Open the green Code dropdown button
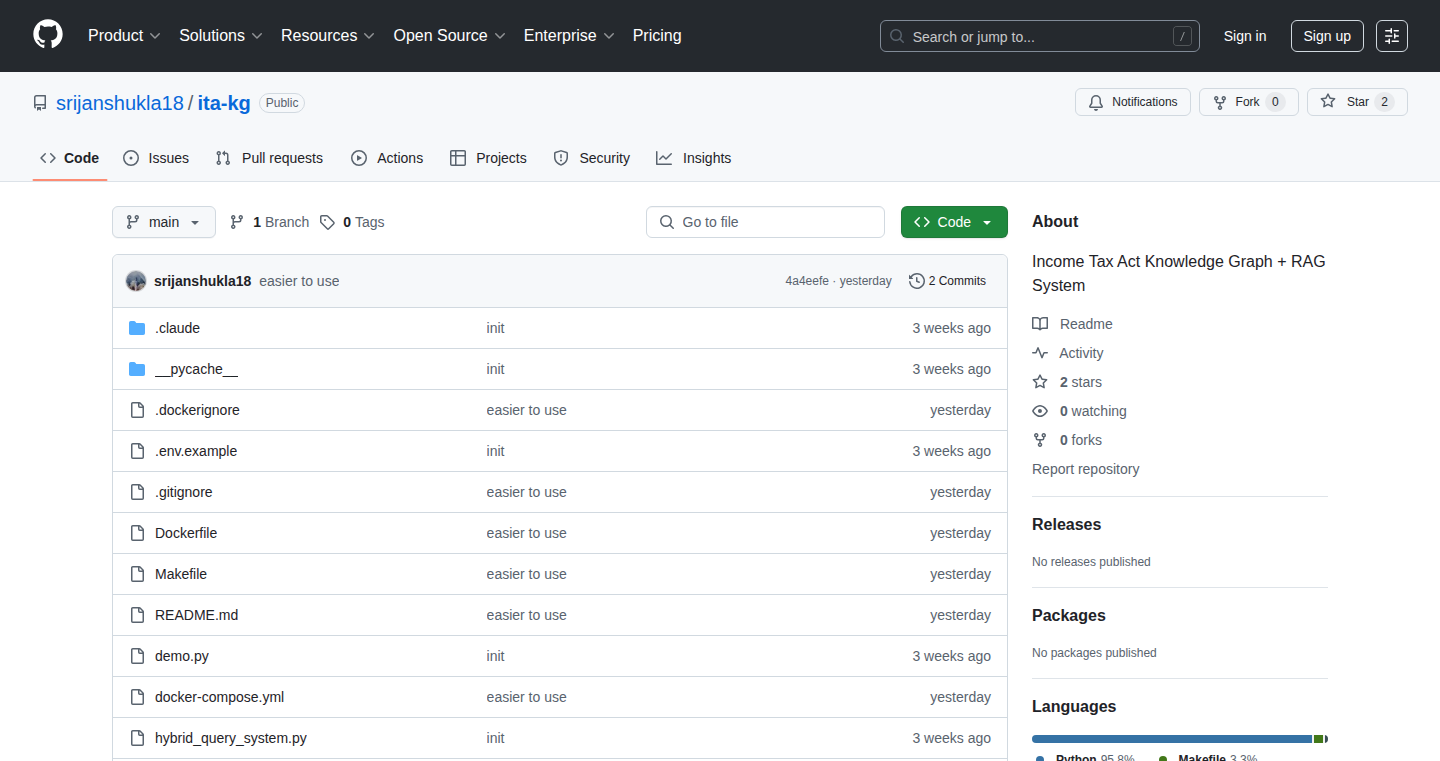Screen dimensions: 1440x761 954,222
